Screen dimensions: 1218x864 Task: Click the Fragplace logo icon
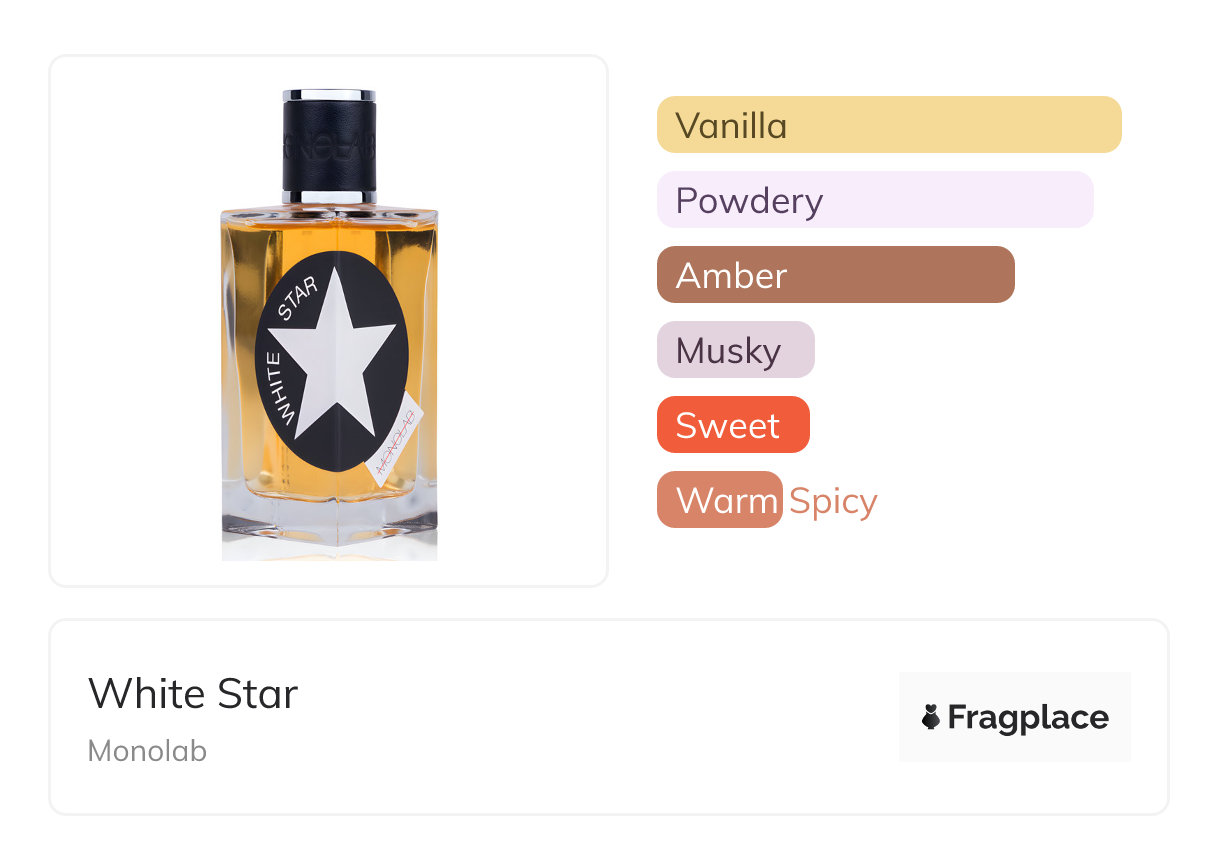point(931,717)
